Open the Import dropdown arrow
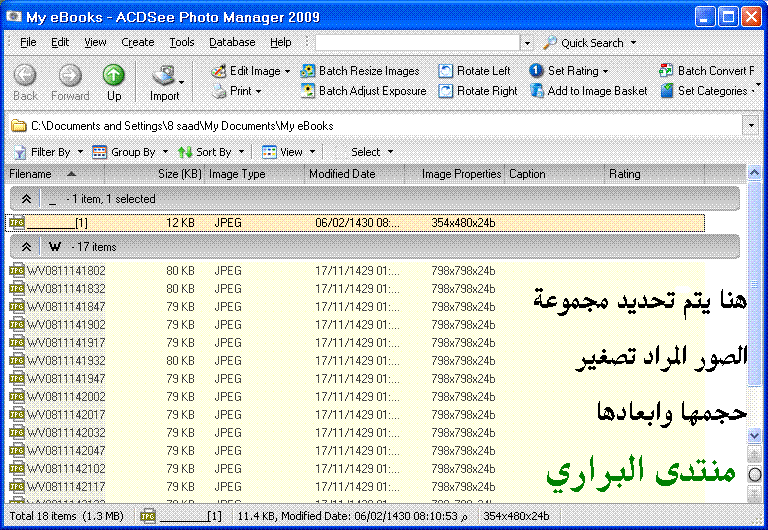This screenshot has width=768, height=530. point(181,82)
